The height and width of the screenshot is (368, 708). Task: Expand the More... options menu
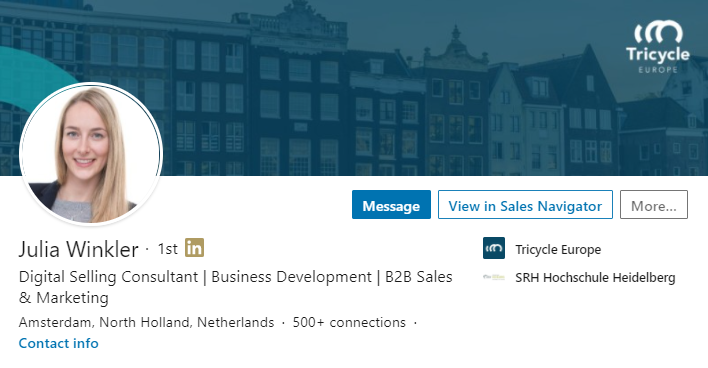pos(654,205)
